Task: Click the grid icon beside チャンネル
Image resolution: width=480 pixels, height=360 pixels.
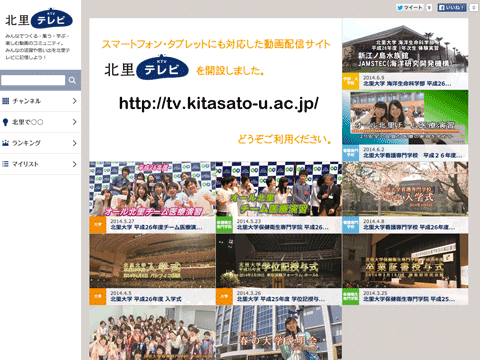Action: [x=5, y=101]
